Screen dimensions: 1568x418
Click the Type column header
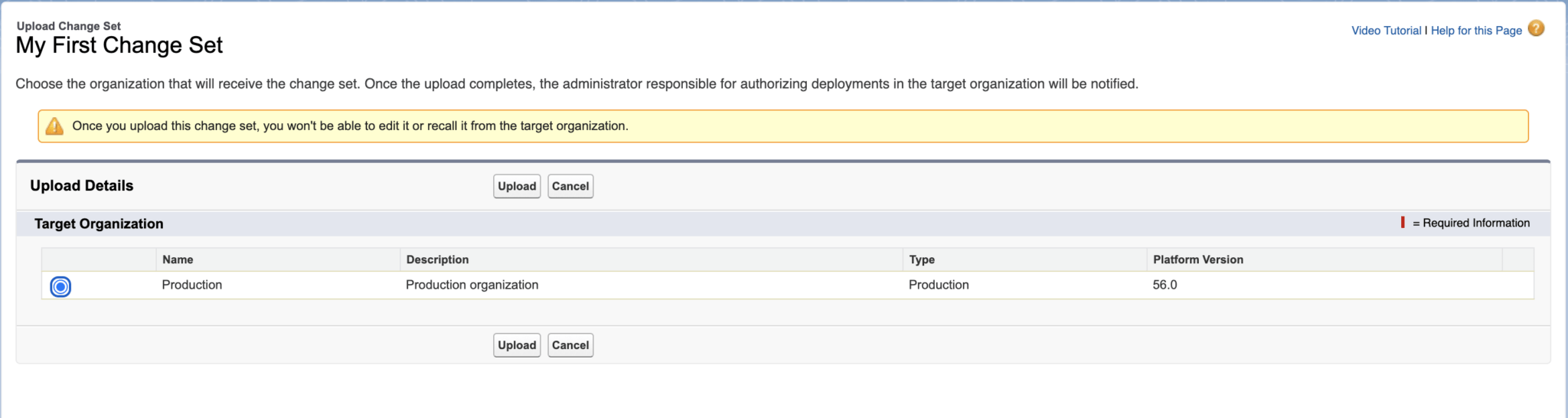(922, 260)
